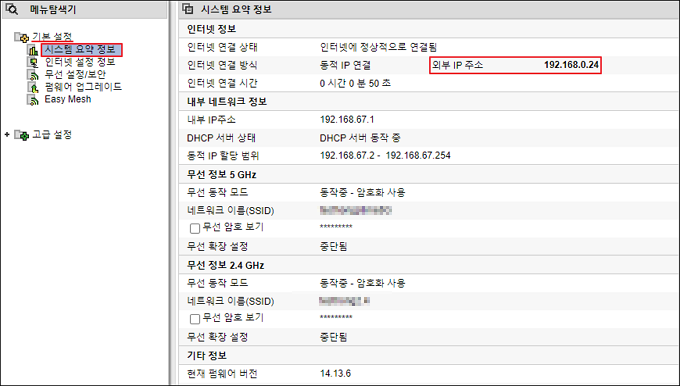This screenshot has width=680, height=386.
Task: Click the 무선 설정/보안 wireless icon
Action: (33, 75)
